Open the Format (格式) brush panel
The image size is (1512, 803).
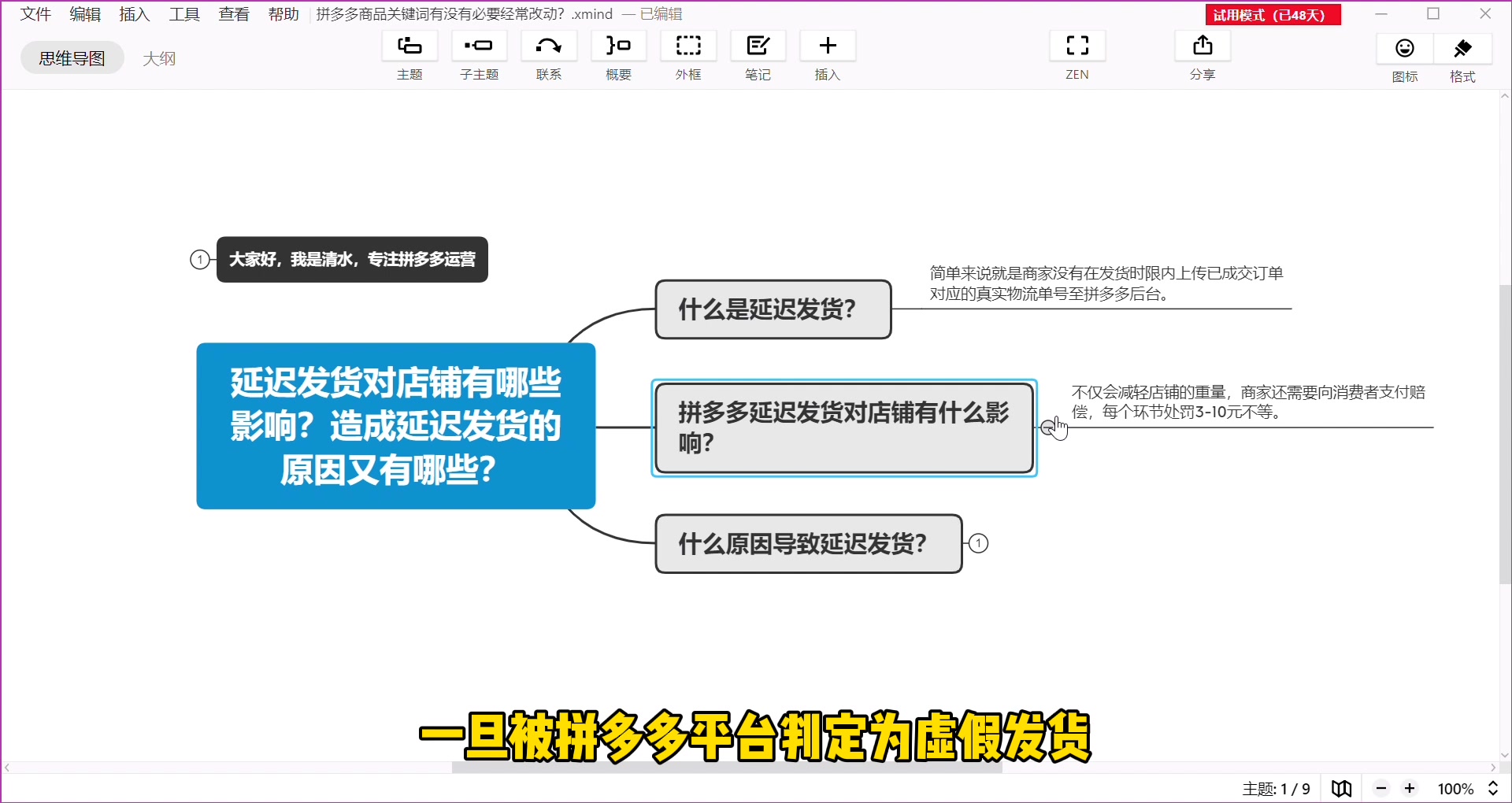coord(1462,49)
